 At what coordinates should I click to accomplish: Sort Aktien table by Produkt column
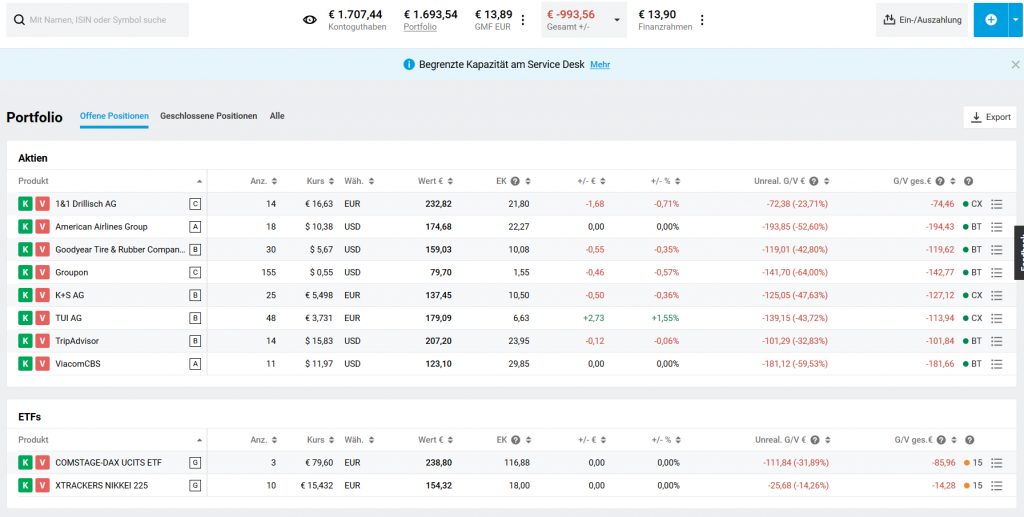(110, 181)
